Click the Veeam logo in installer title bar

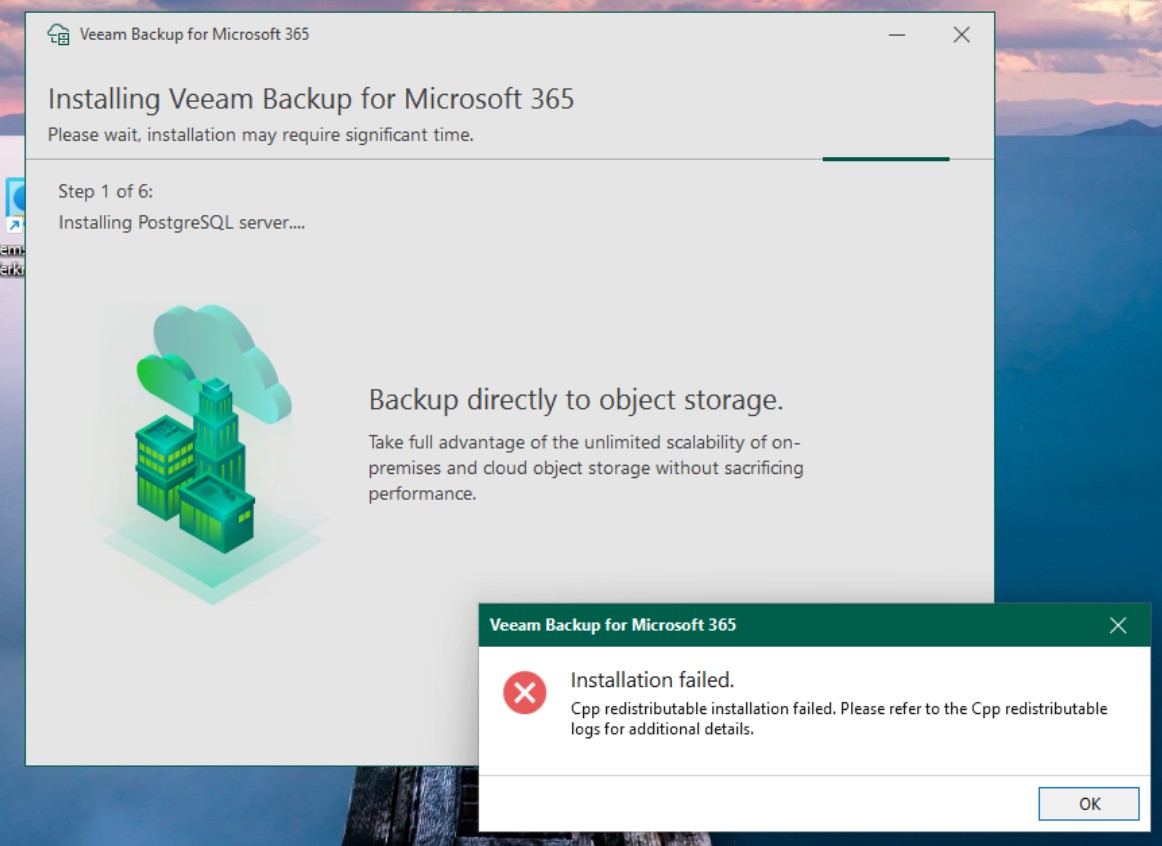pyautogui.click(x=59, y=35)
